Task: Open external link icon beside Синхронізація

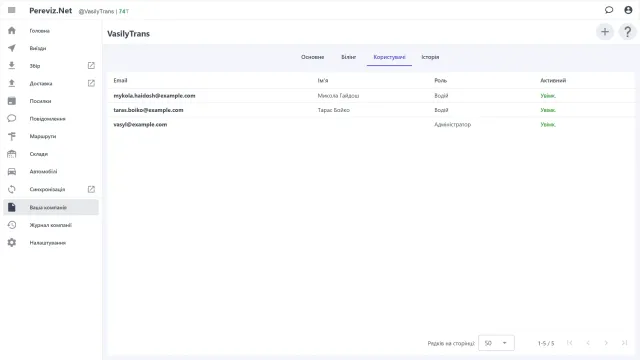Action: click(91, 189)
